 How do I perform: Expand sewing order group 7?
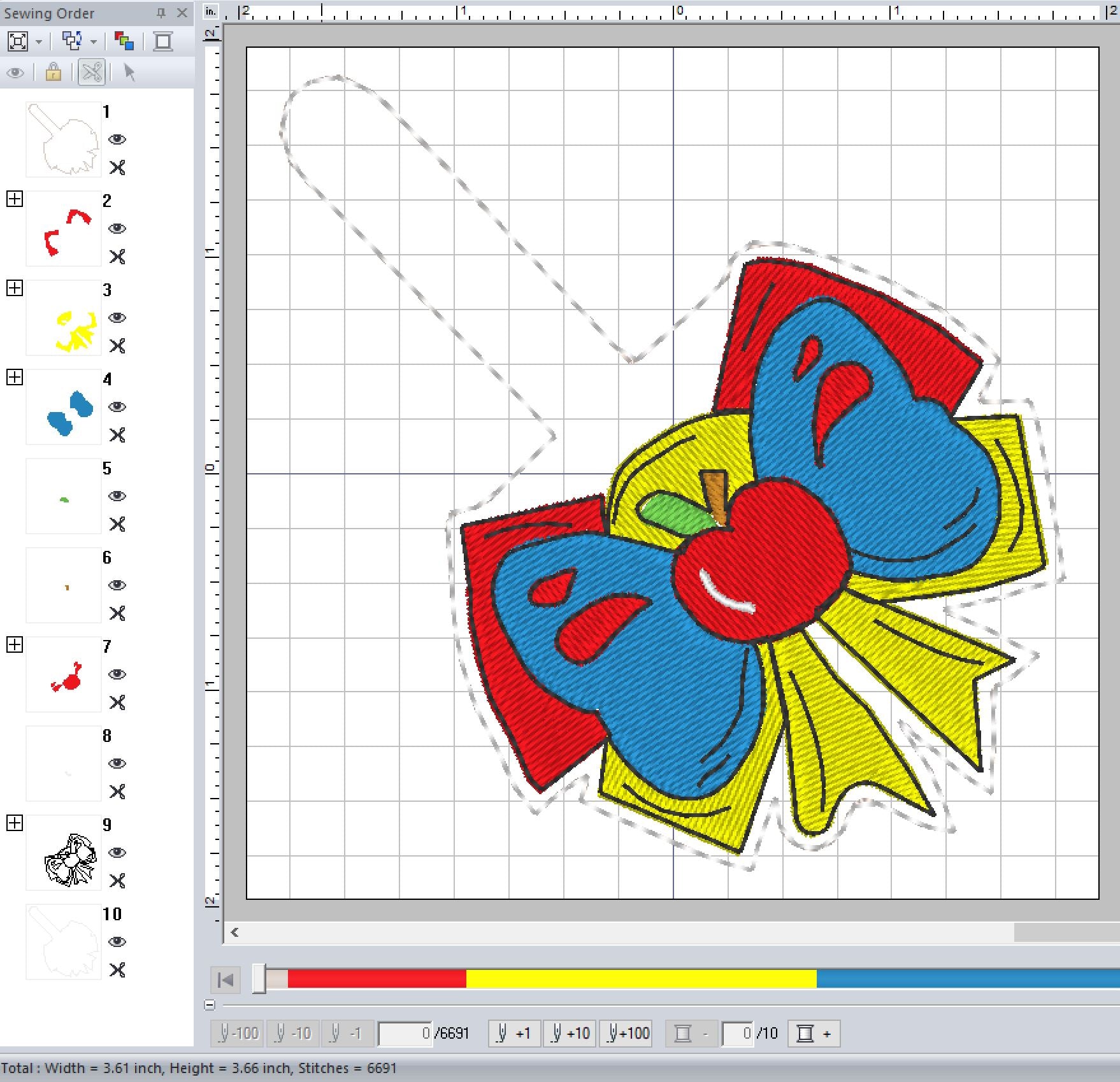coord(15,645)
